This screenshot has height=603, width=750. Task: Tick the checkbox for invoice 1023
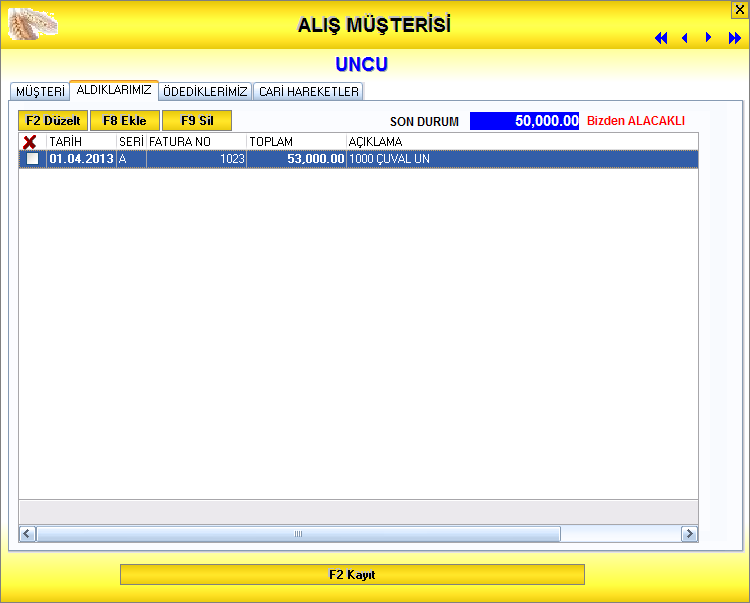[x=33, y=159]
